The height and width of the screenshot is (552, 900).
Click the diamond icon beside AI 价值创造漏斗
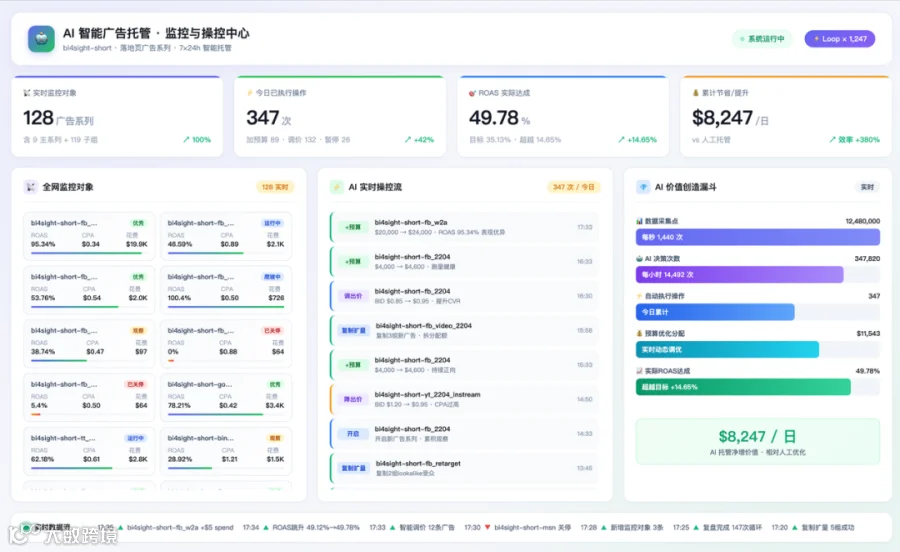[643, 187]
